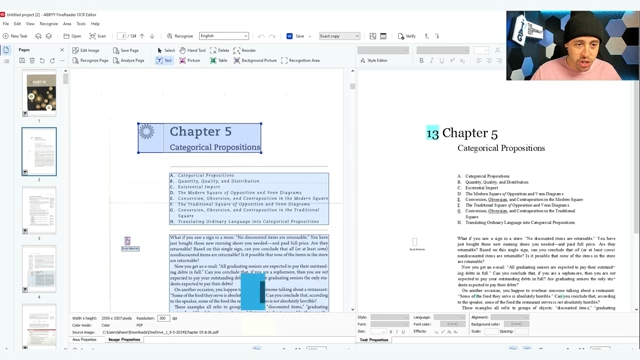Align text left

479,60
